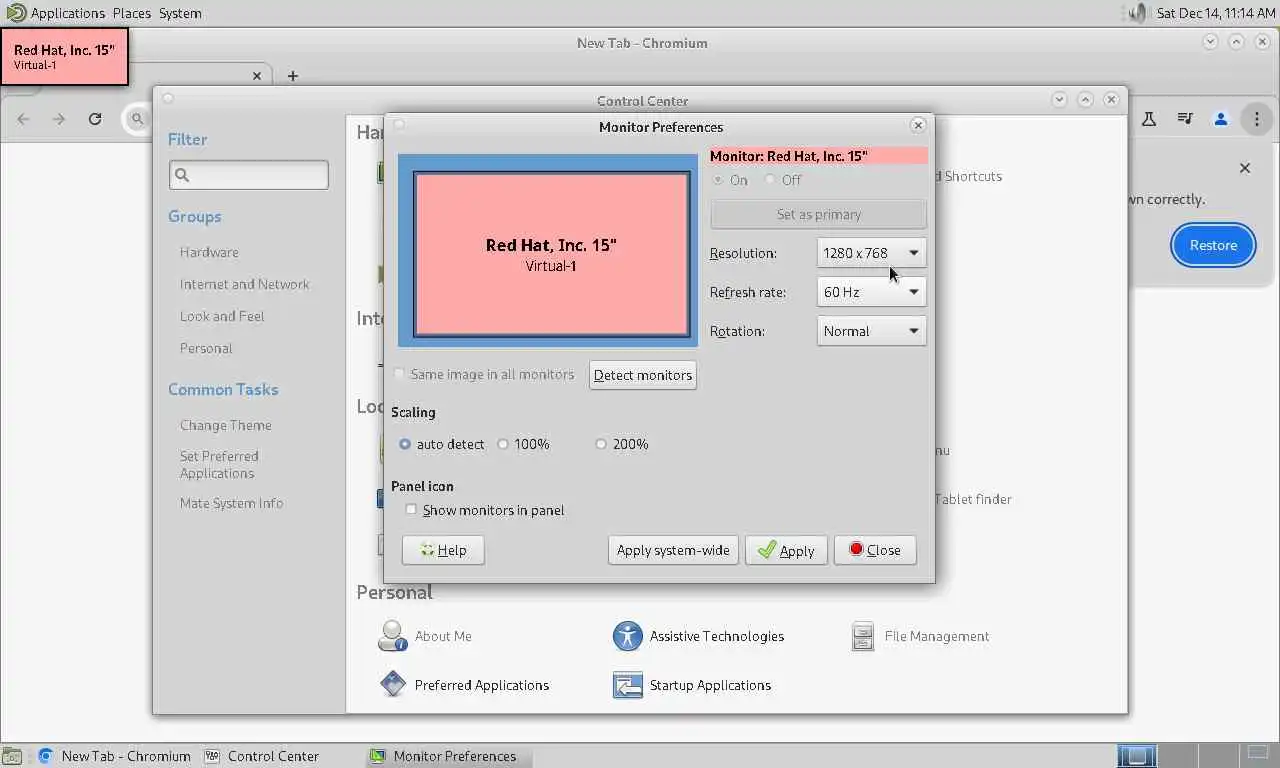Open the Rotation dropdown set to Normal
This screenshot has width=1280, height=768.
point(871,331)
